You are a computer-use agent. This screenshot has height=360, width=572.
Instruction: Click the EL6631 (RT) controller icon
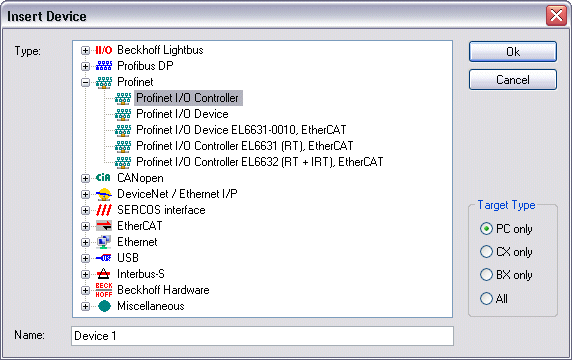[123, 146]
